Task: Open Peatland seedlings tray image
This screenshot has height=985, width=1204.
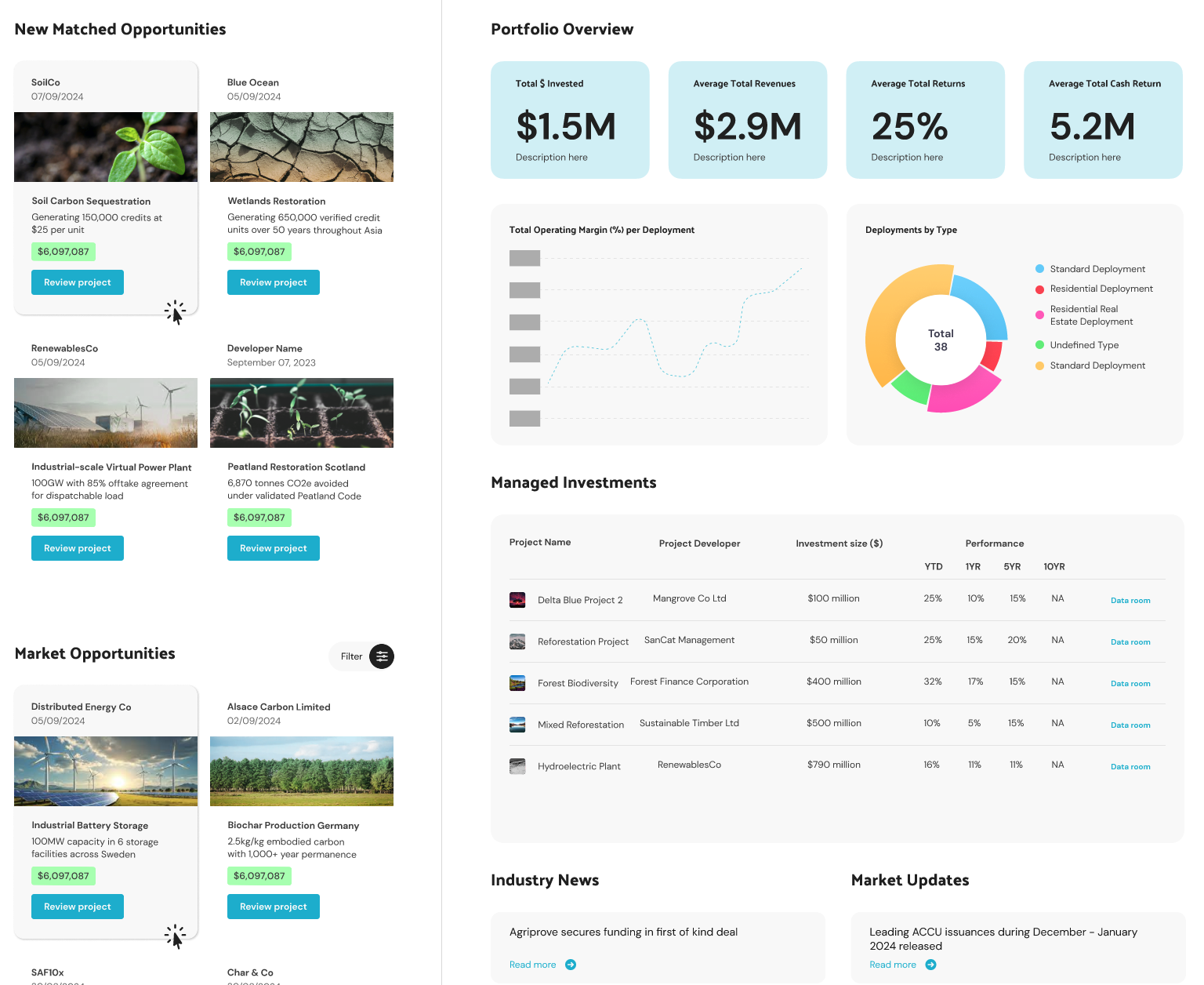Action: point(302,413)
